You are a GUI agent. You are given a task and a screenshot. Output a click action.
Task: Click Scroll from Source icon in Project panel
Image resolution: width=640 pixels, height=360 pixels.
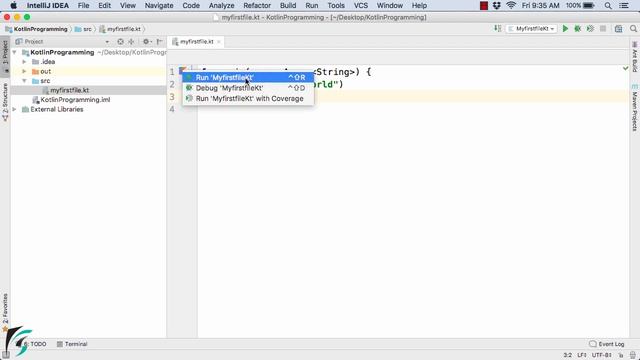120,42
